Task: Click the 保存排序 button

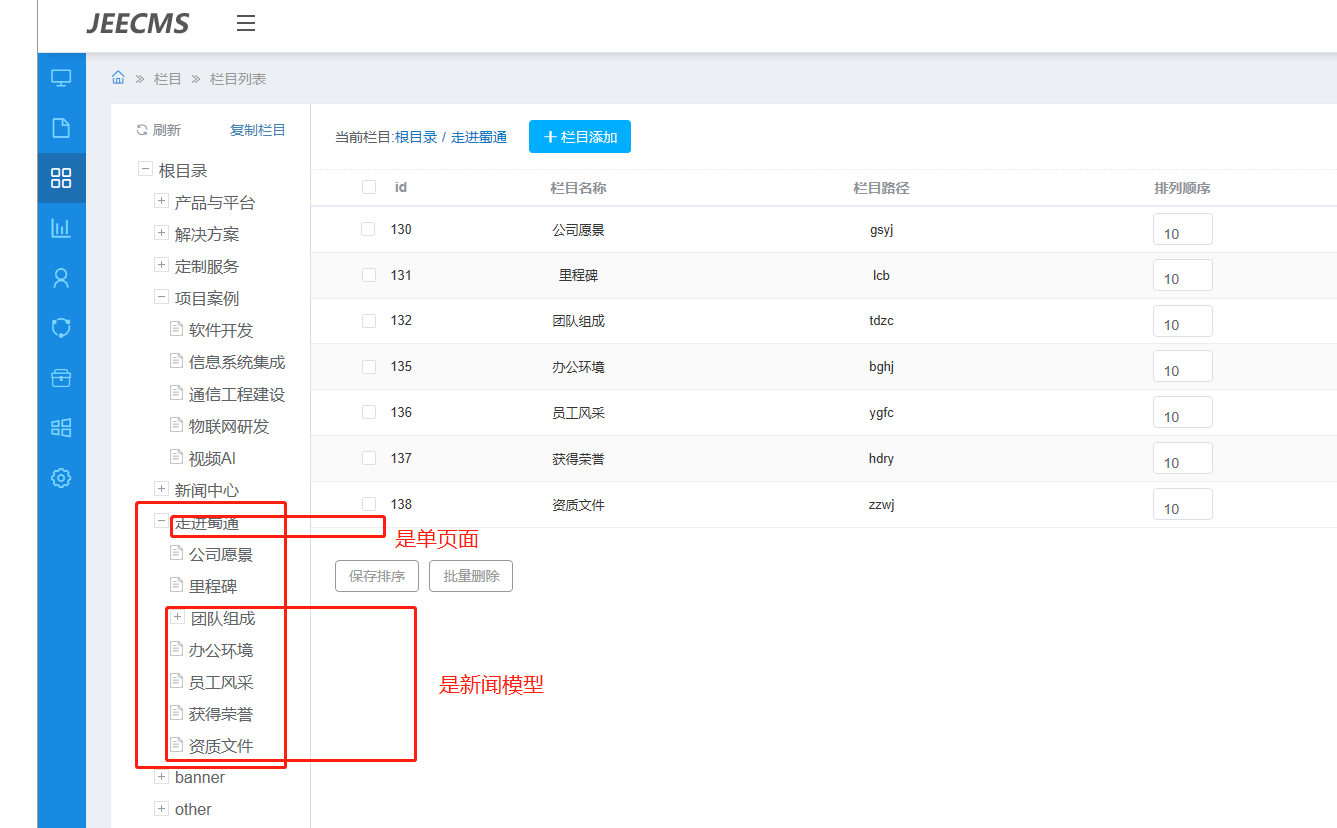Action: (377, 576)
